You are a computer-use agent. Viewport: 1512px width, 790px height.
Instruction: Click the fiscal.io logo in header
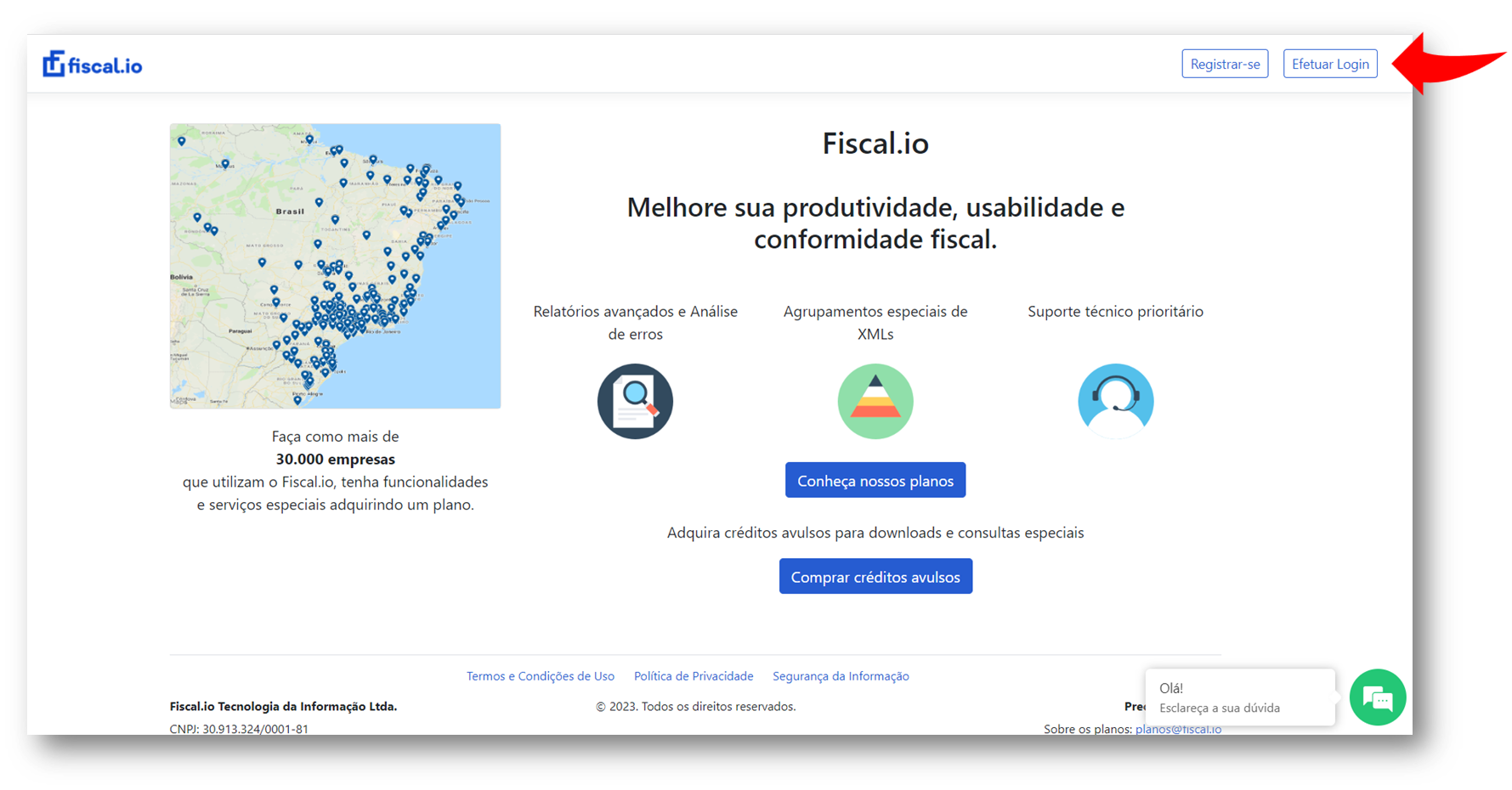93,64
